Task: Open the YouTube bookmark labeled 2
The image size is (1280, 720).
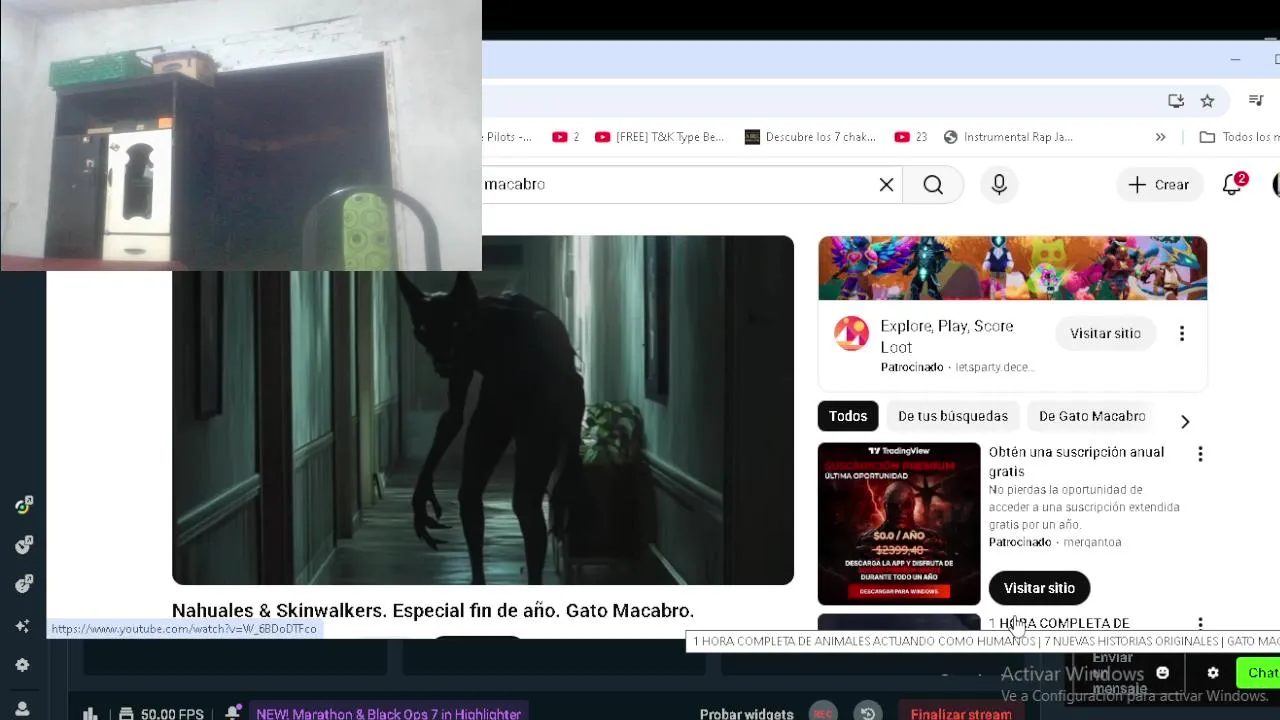Action: click(x=566, y=137)
